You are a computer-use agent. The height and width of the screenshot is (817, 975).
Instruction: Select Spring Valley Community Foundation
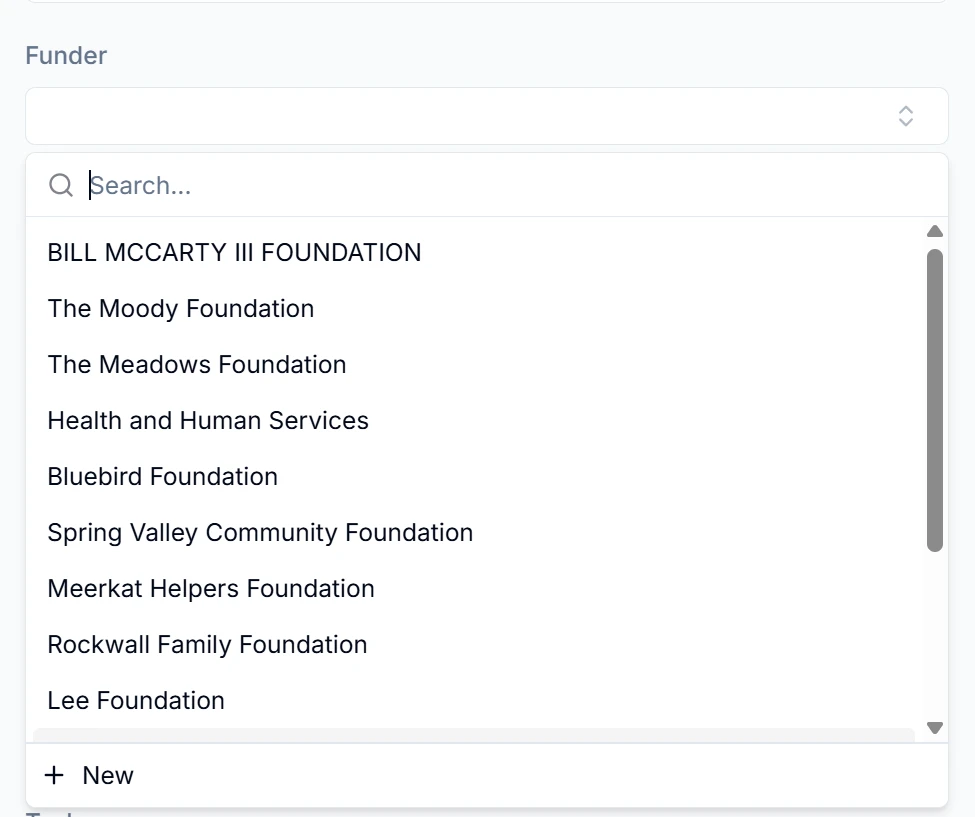(260, 533)
